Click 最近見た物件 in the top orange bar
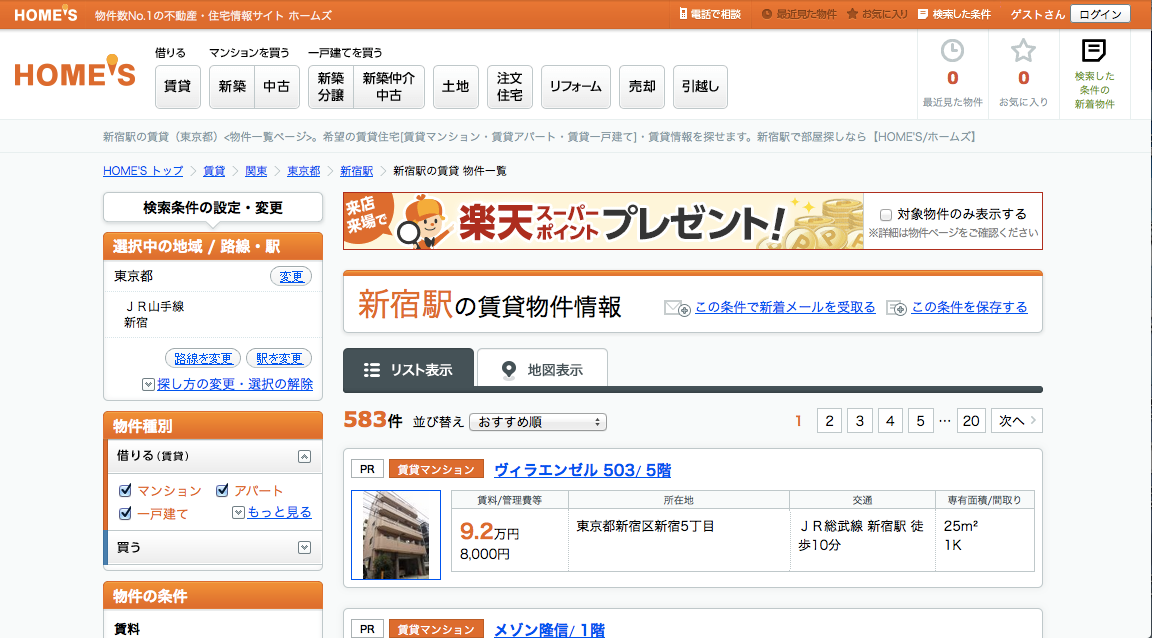1152x638 pixels. tap(799, 14)
